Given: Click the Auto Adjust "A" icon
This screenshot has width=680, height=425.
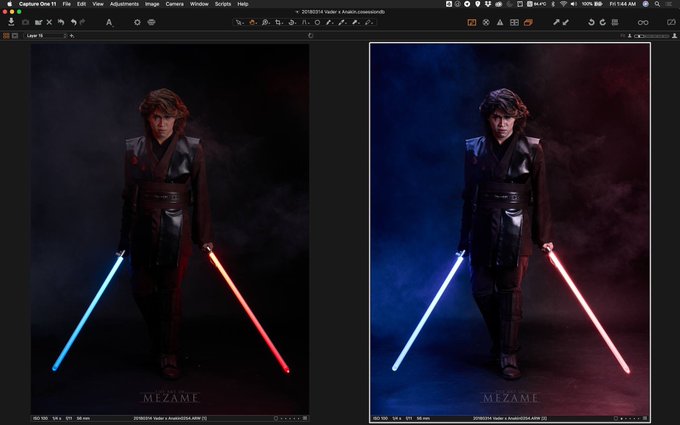Looking at the screenshot, I should tap(109, 22).
